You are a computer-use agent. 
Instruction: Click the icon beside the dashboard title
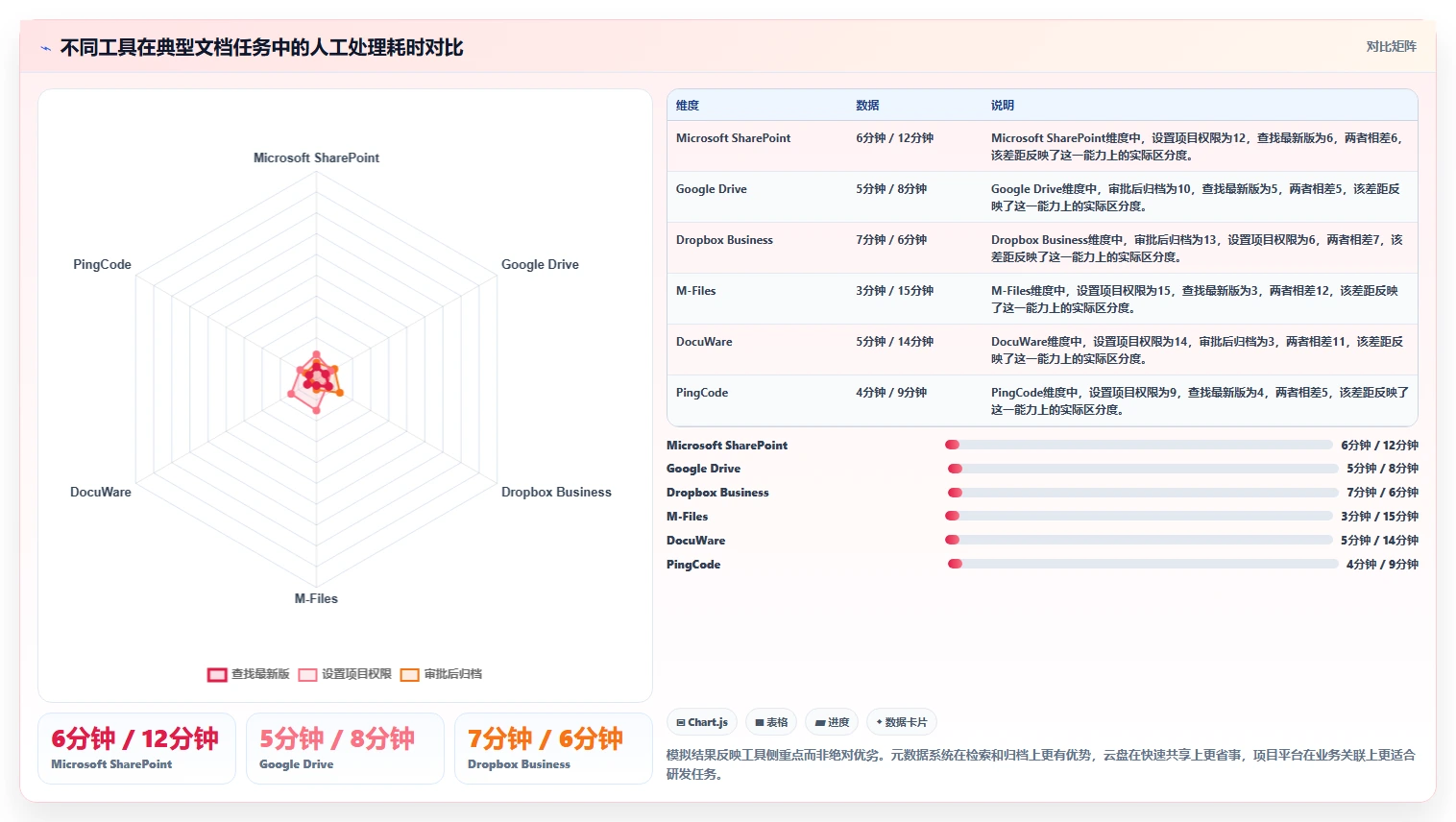45,48
